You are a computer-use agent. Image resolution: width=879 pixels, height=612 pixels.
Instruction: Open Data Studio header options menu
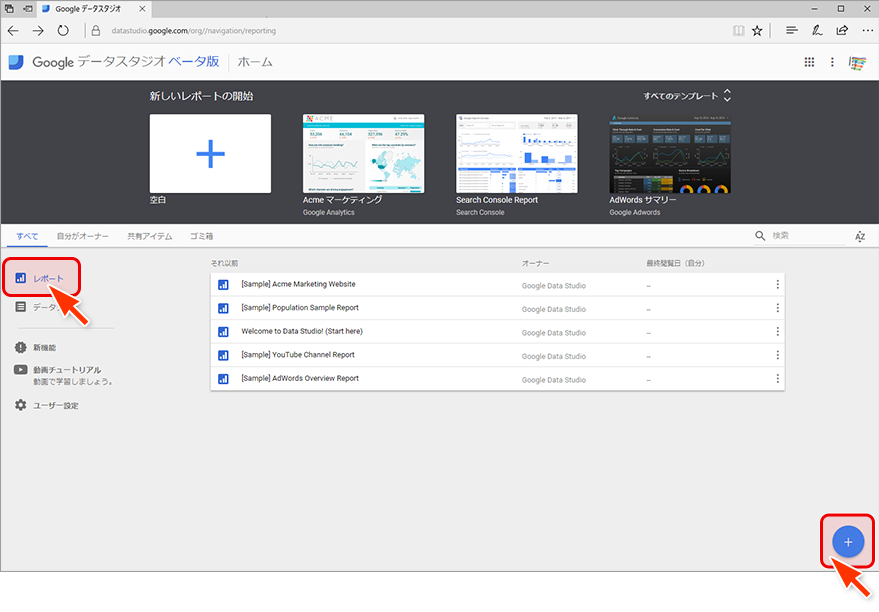832,62
